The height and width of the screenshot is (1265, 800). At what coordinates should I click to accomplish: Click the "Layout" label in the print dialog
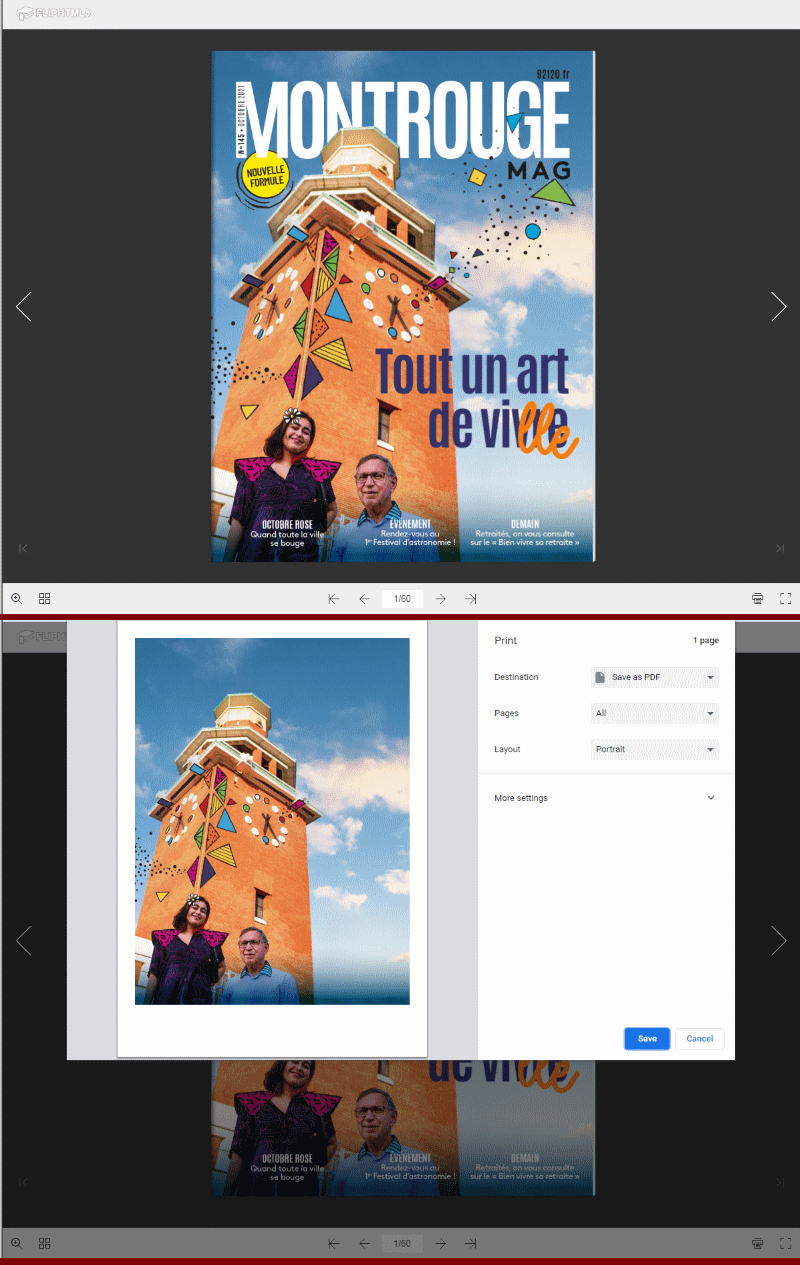pos(507,749)
